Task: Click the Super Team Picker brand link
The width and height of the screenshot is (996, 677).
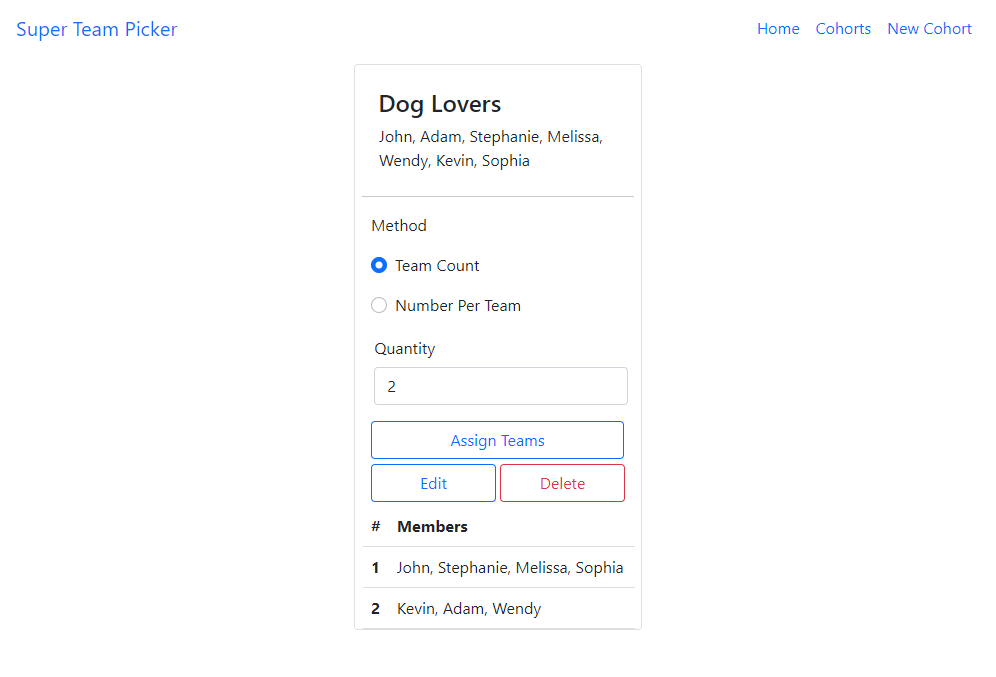Action: click(x=96, y=29)
